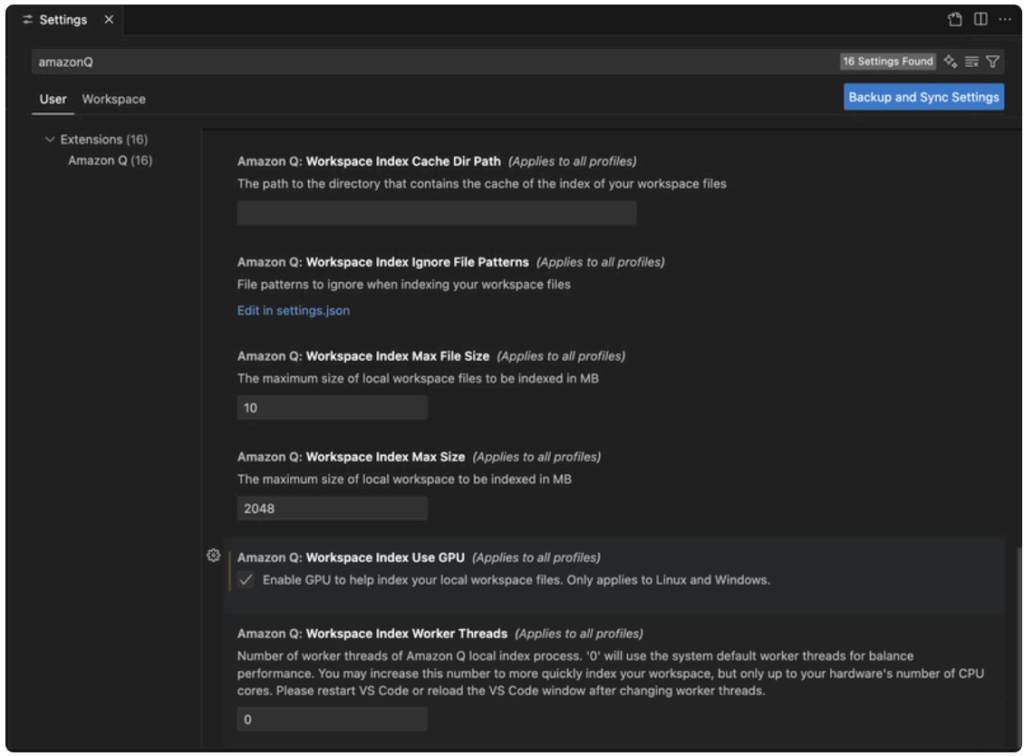
Task: Collapse the Extensions tree group
Action: tap(50, 140)
